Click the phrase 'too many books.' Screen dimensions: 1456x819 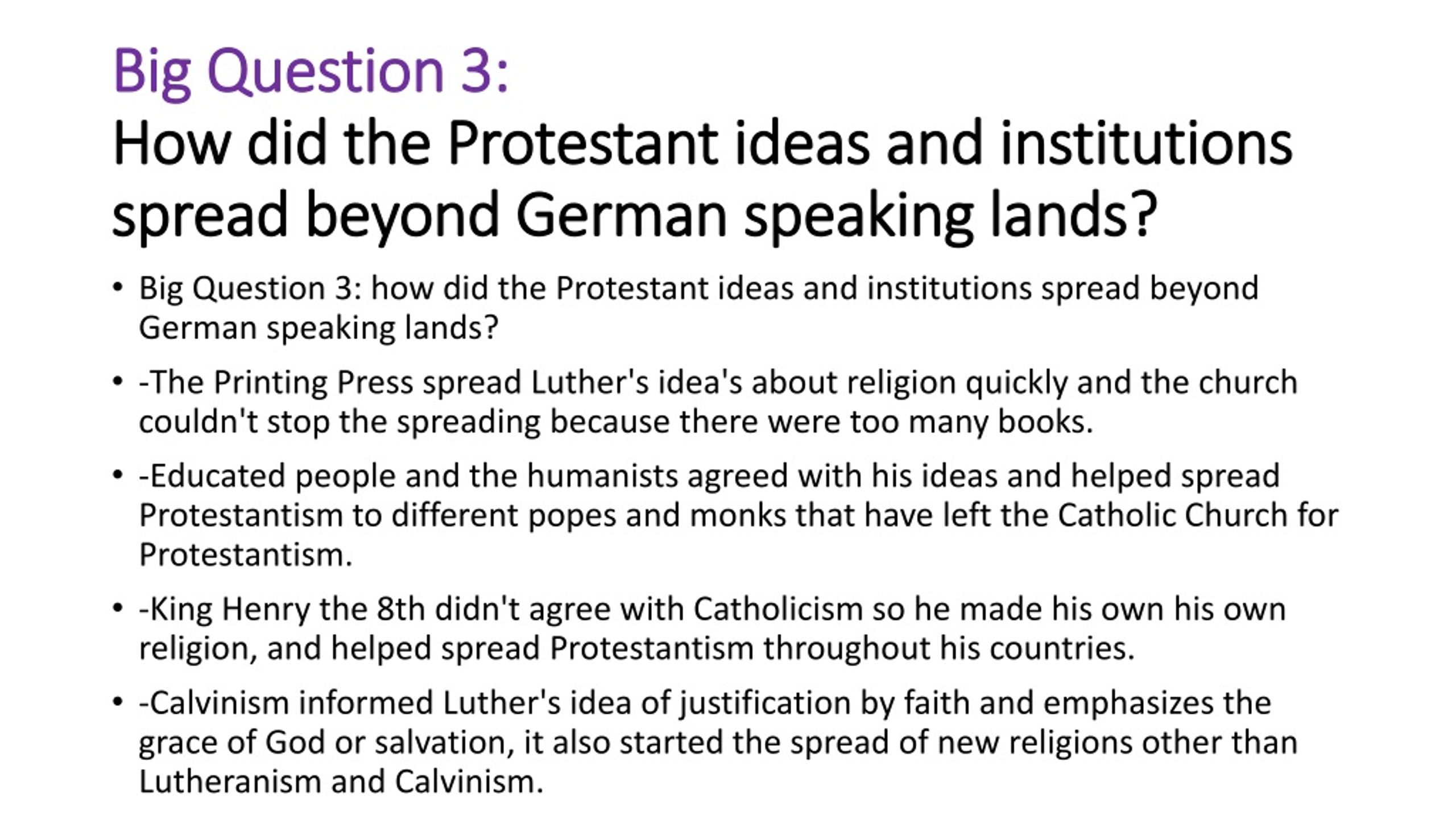(x=971, y=422)
